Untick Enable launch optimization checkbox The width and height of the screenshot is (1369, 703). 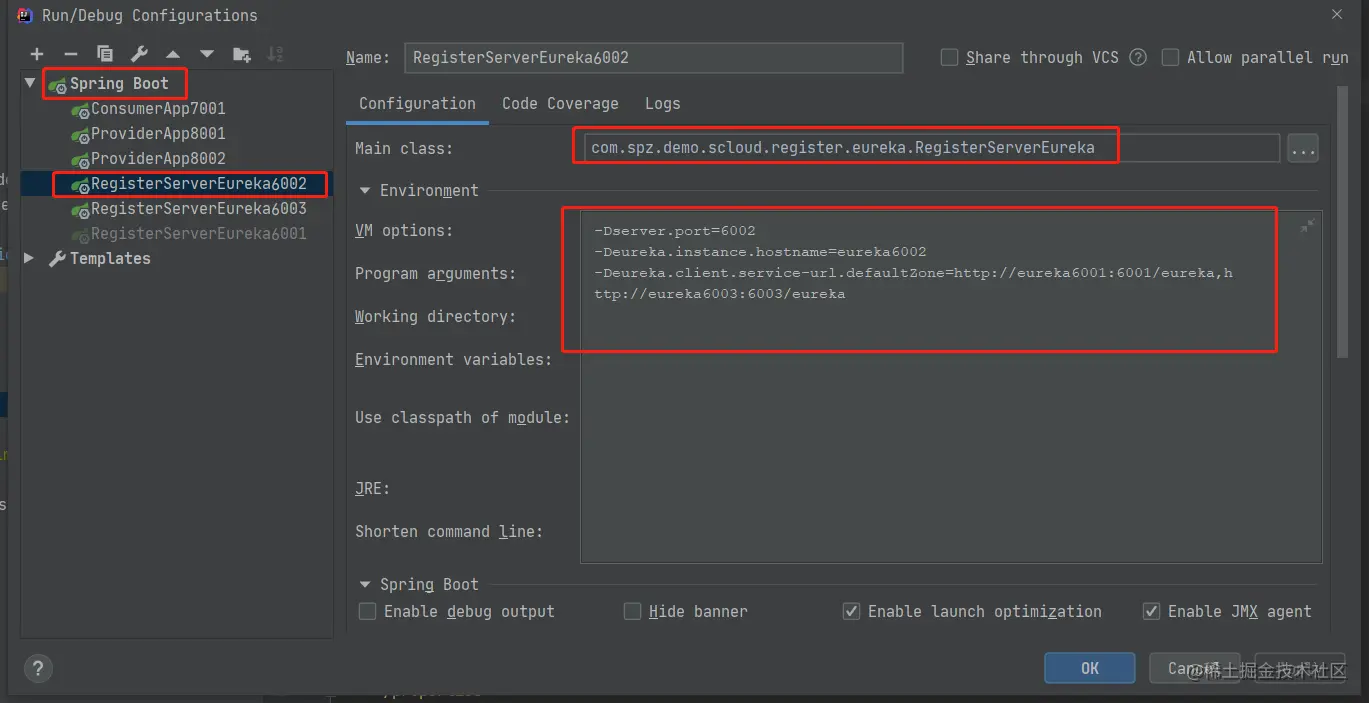[x=851, y=611]
